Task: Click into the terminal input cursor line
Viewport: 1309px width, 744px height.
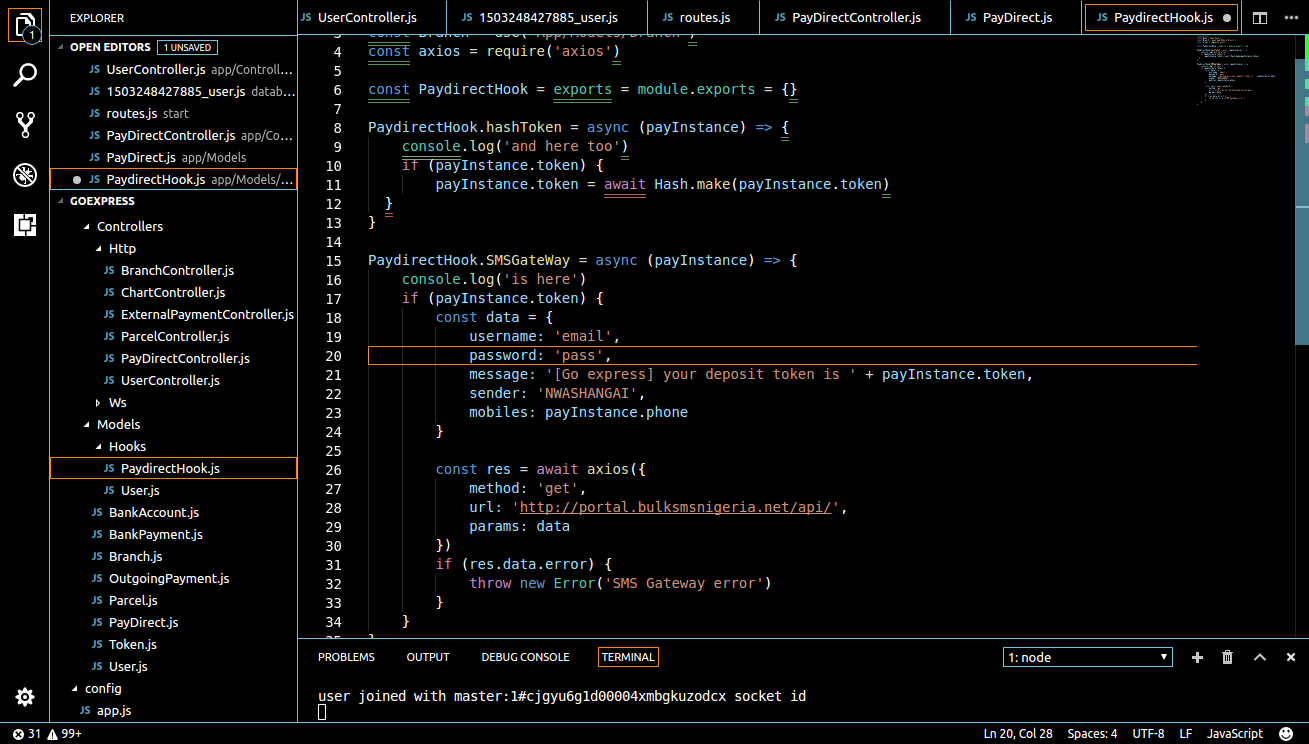Action: click(322, 712)
